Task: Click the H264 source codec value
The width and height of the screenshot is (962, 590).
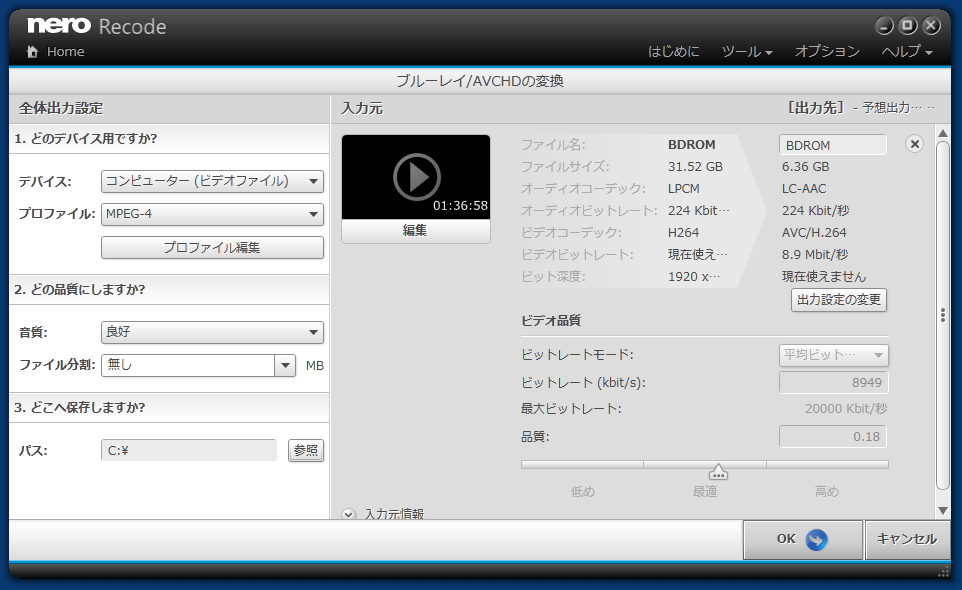Action: (683, 233)
